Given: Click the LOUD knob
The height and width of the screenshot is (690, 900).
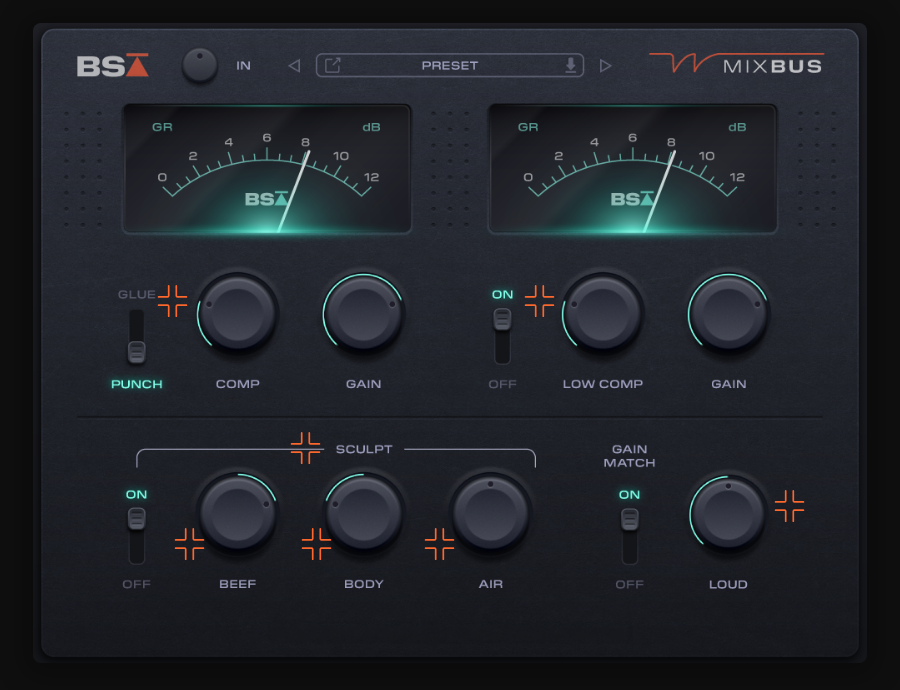Looking at the screenshot, I should [728, 514].
